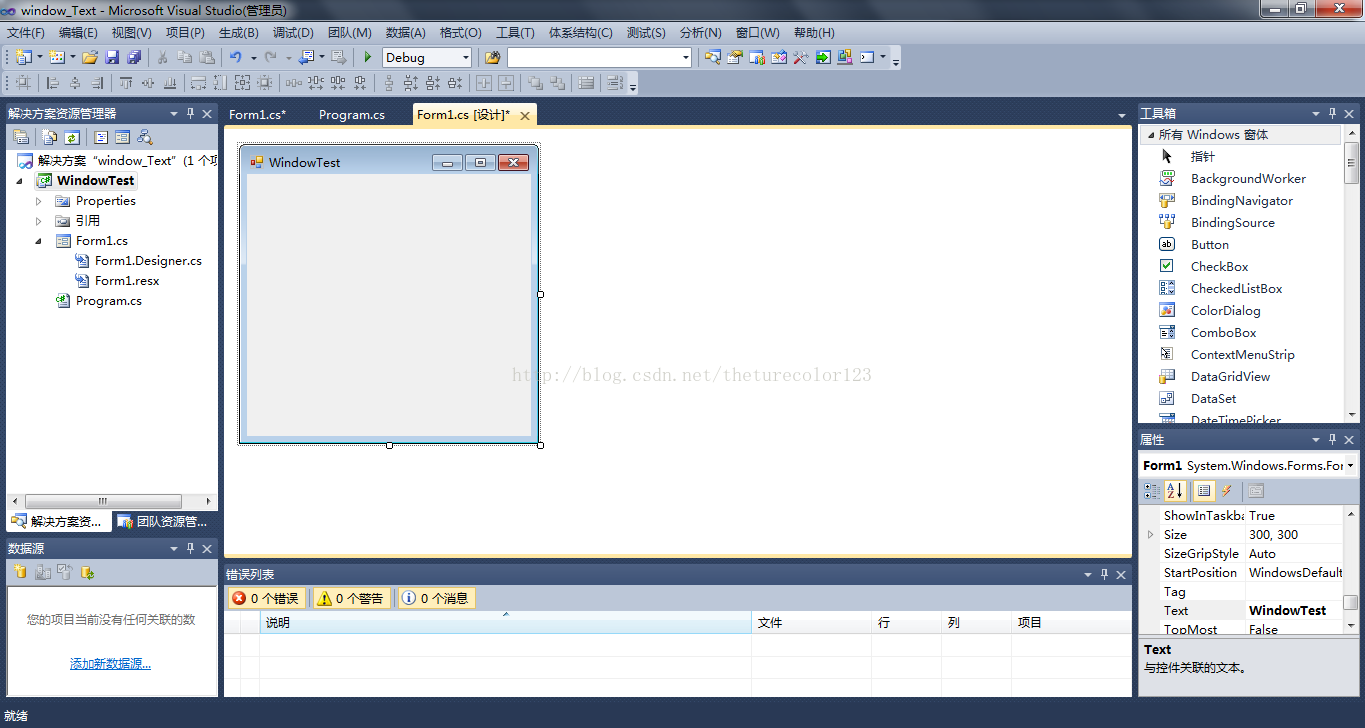Click the View Class Diagram icon
1365x728 pixels.
tap(145, 137)
